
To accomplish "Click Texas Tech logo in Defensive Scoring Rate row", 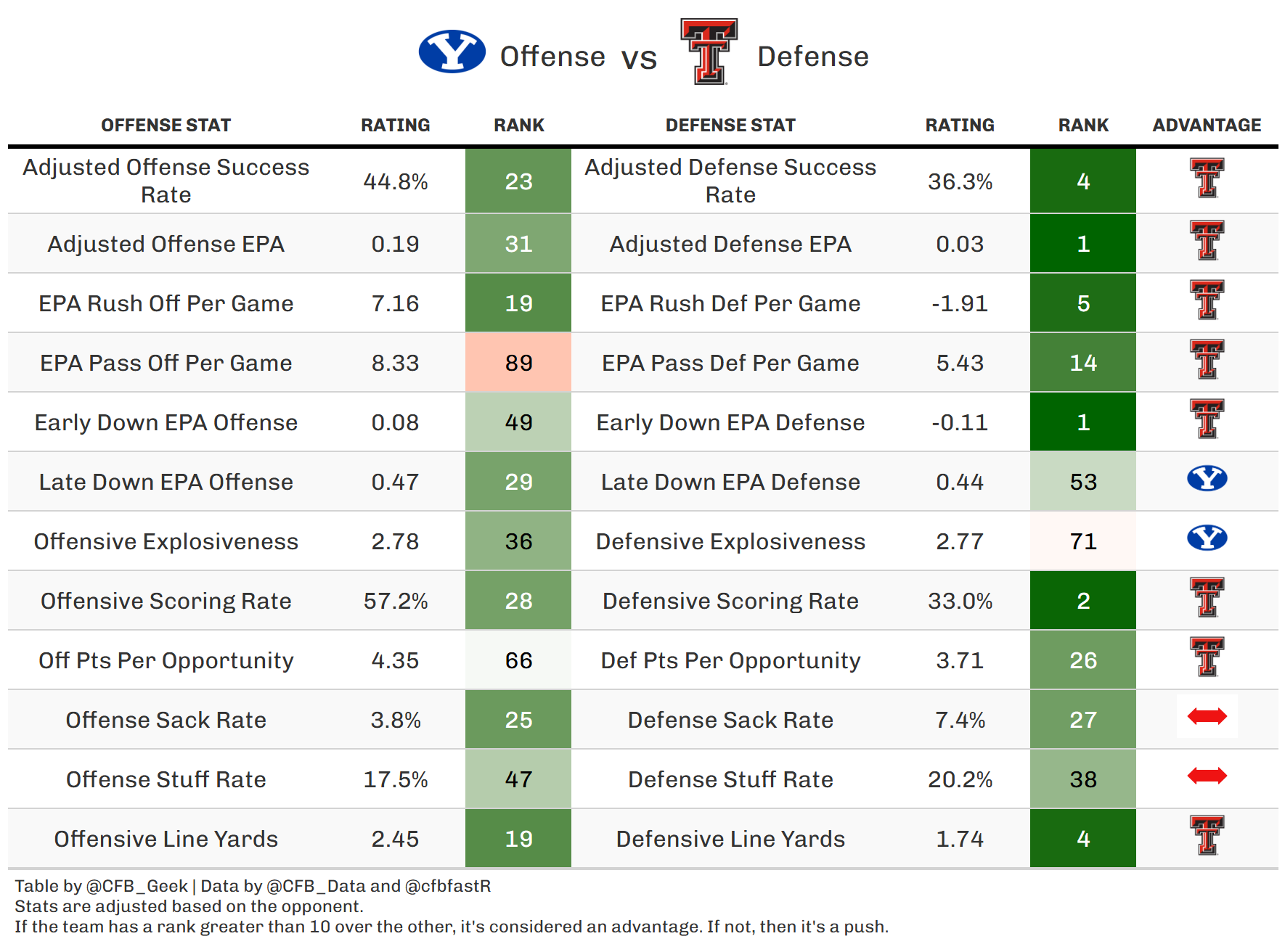I will (1207, 598).
